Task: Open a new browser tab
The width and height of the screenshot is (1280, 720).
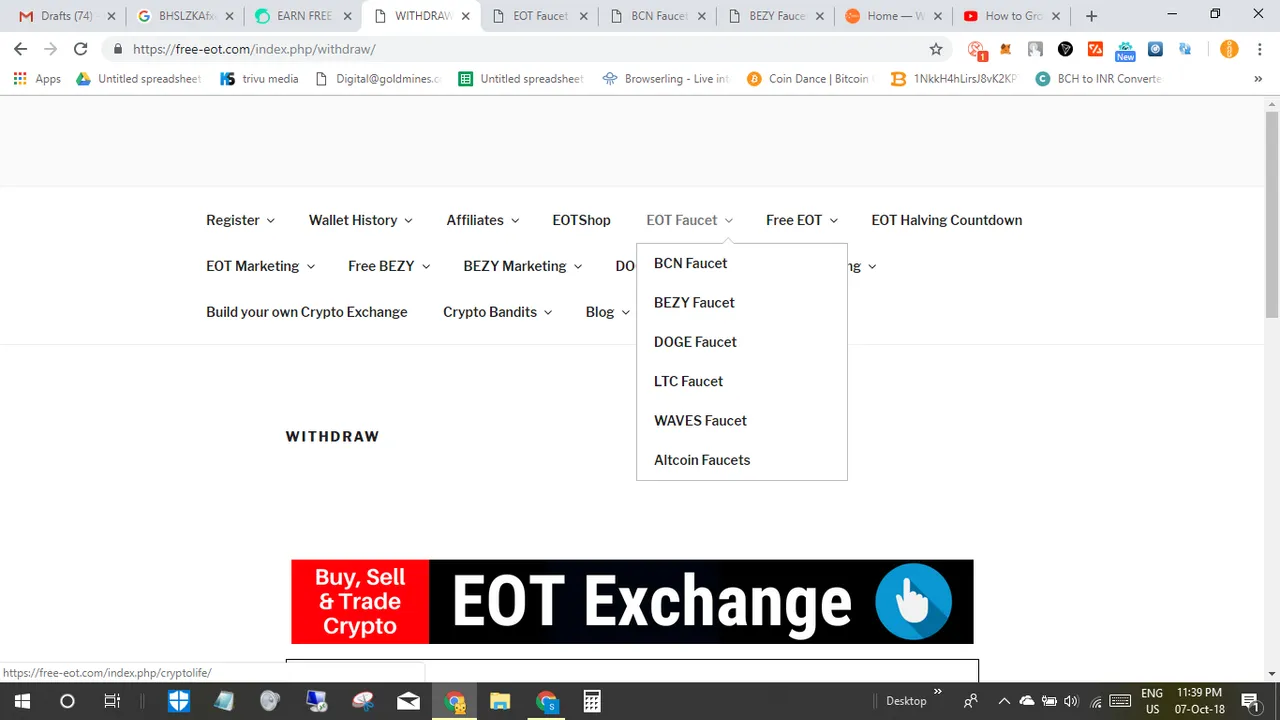Action: (x=1091, y=16)
